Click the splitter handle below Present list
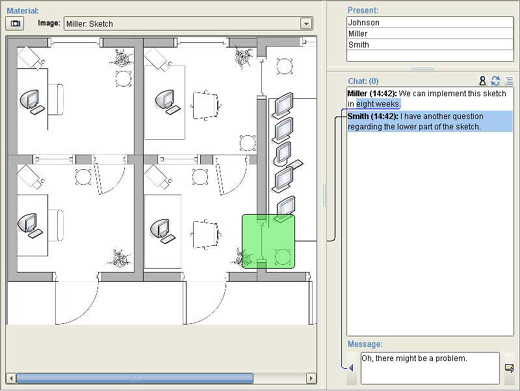 423,69
